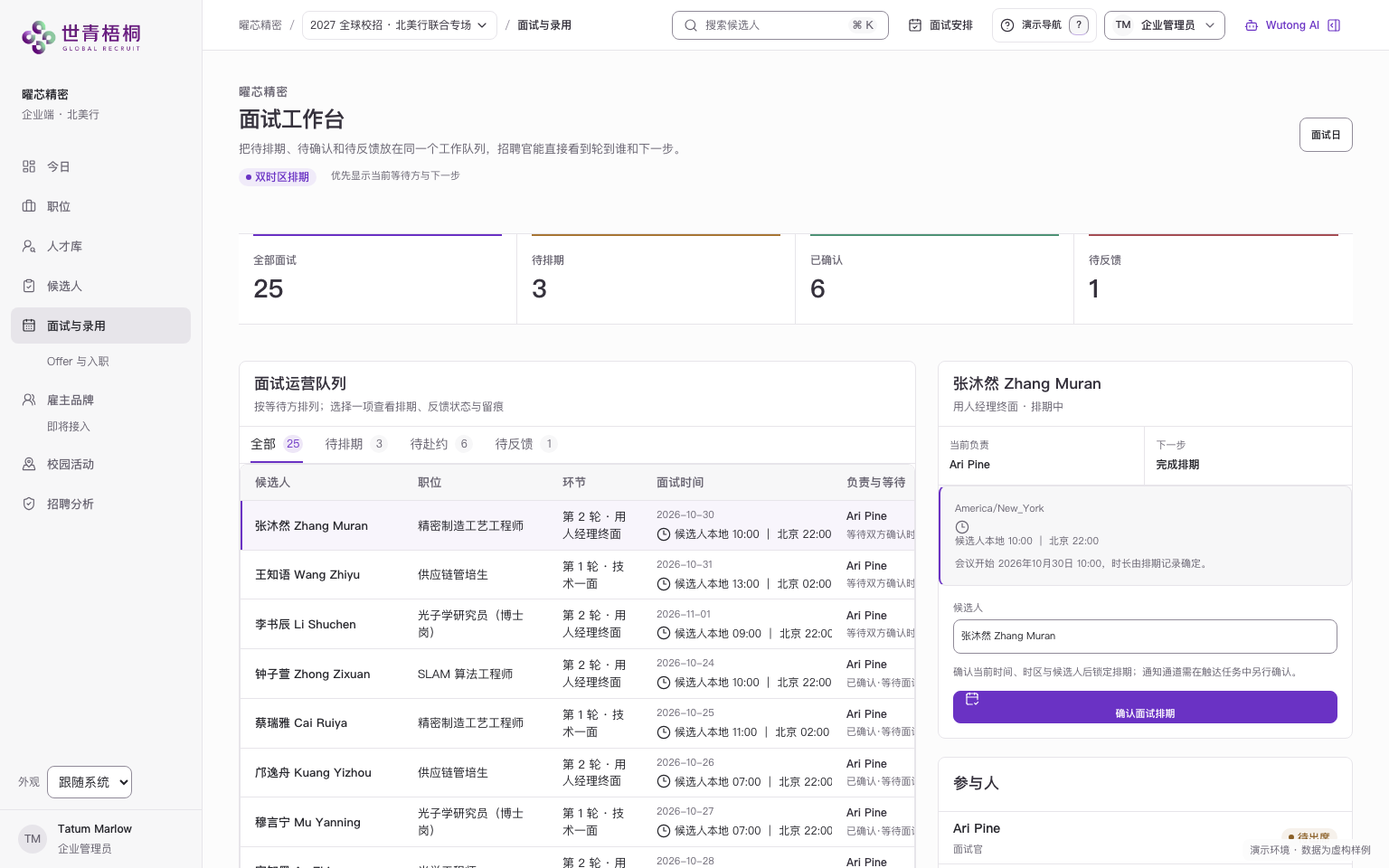1389x868 pixels.
Task: Click the 已确认 6 summary card
Action: tap(934, 278)
